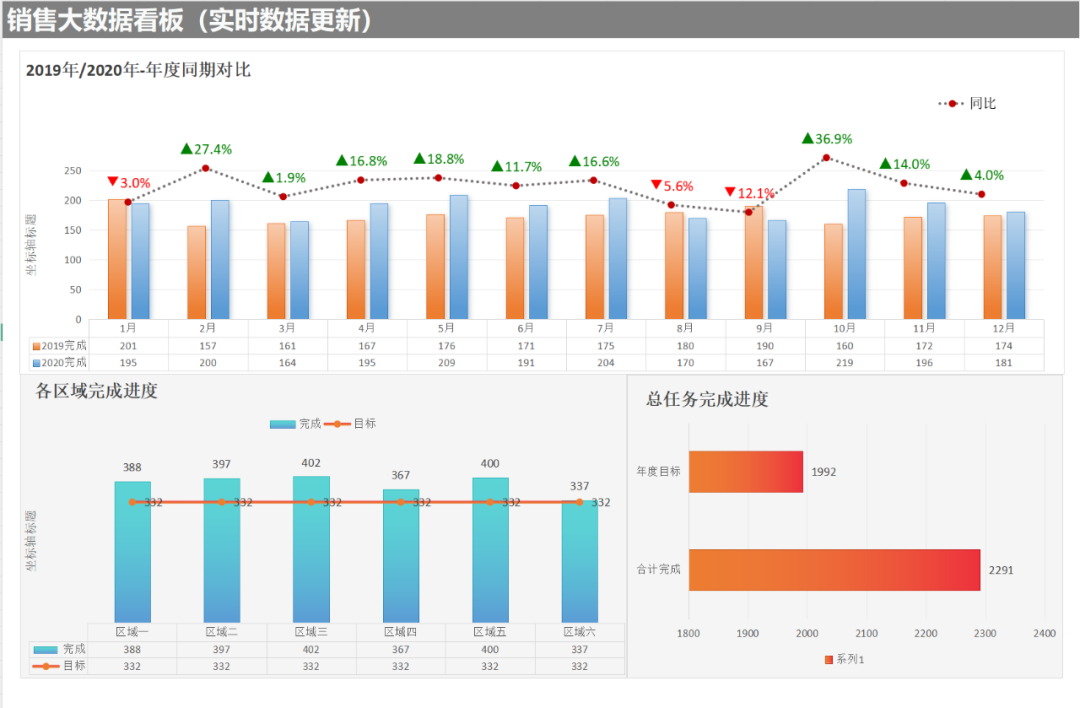Select the green triangle next to 36.9%
Viewport: 1080px width, 708px height.
(x=808, y=138)
